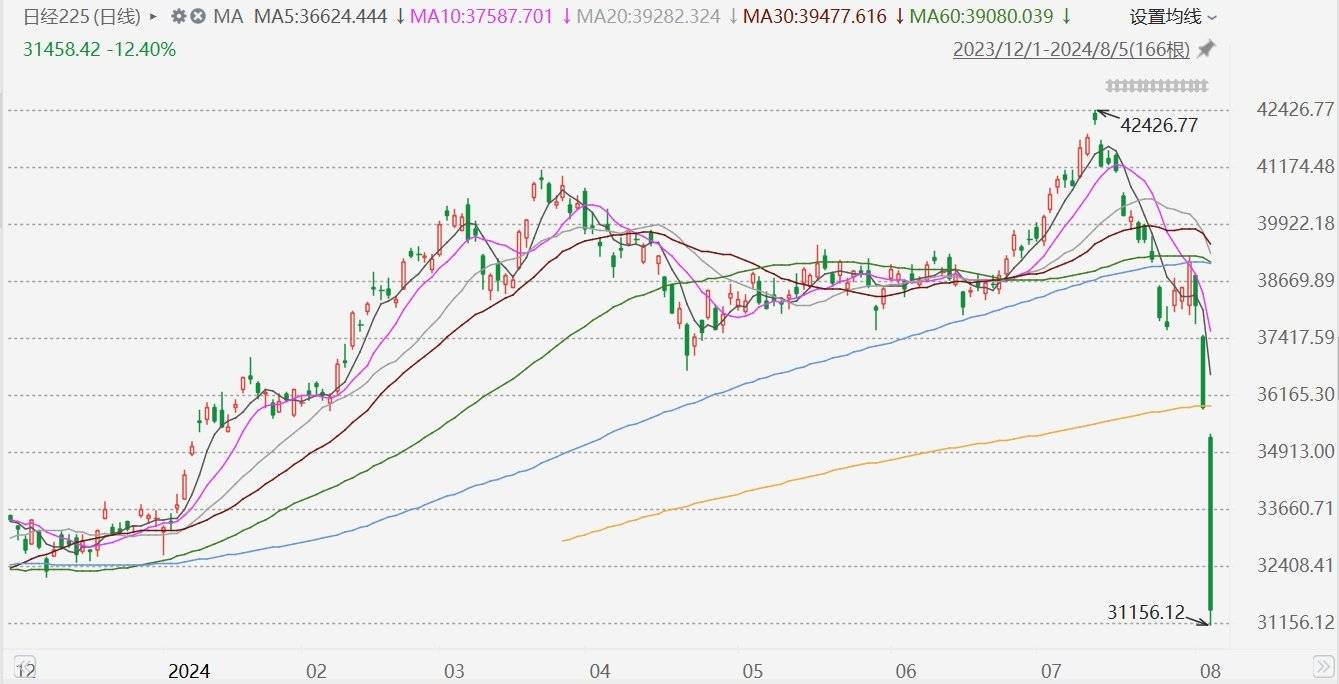Click the 07 month marker on axis
This screenshot has height=684, width=1339.
click(x=1050, y=670)
